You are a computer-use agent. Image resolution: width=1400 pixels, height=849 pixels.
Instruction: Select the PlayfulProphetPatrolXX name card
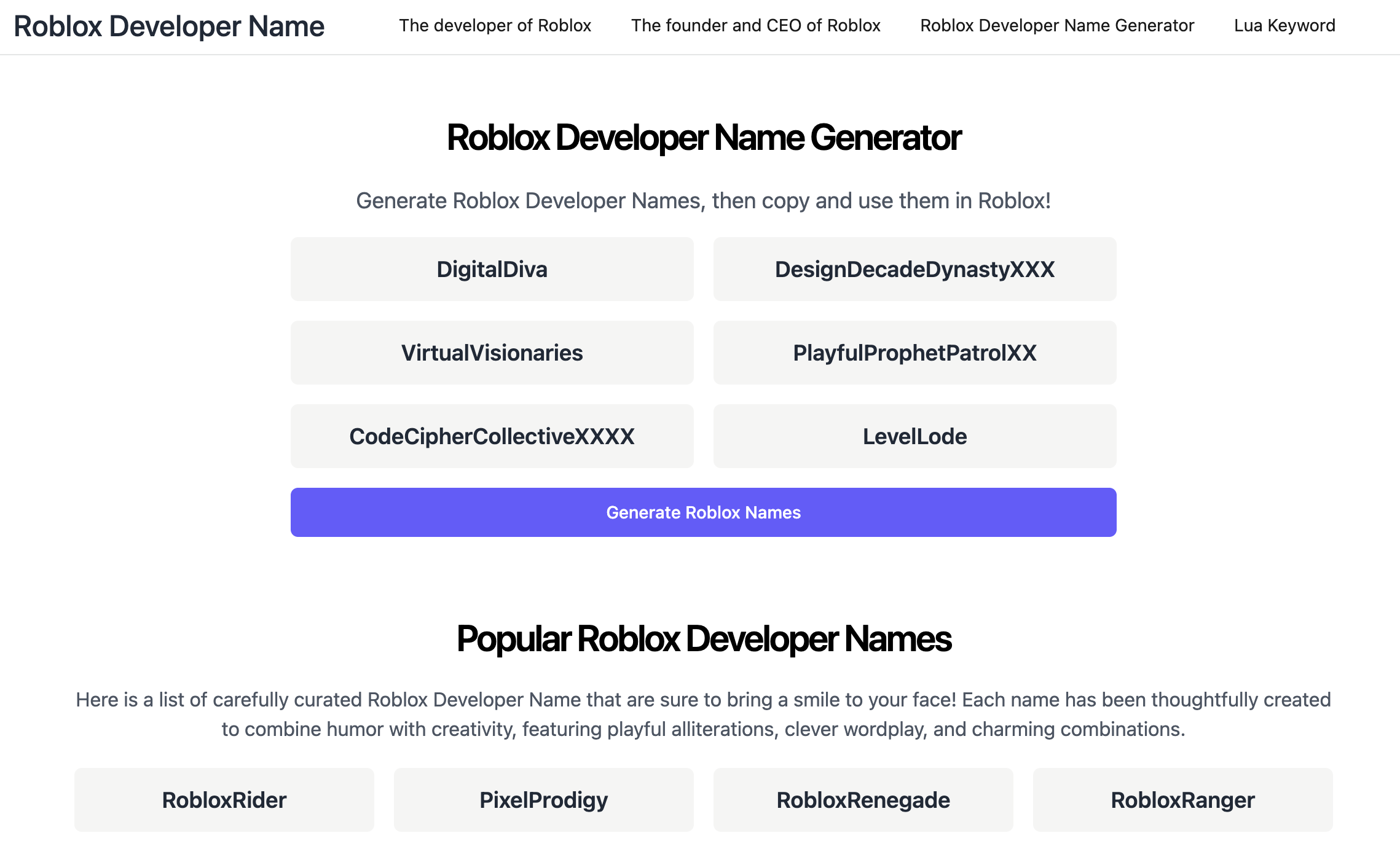[x=914, y=353]
